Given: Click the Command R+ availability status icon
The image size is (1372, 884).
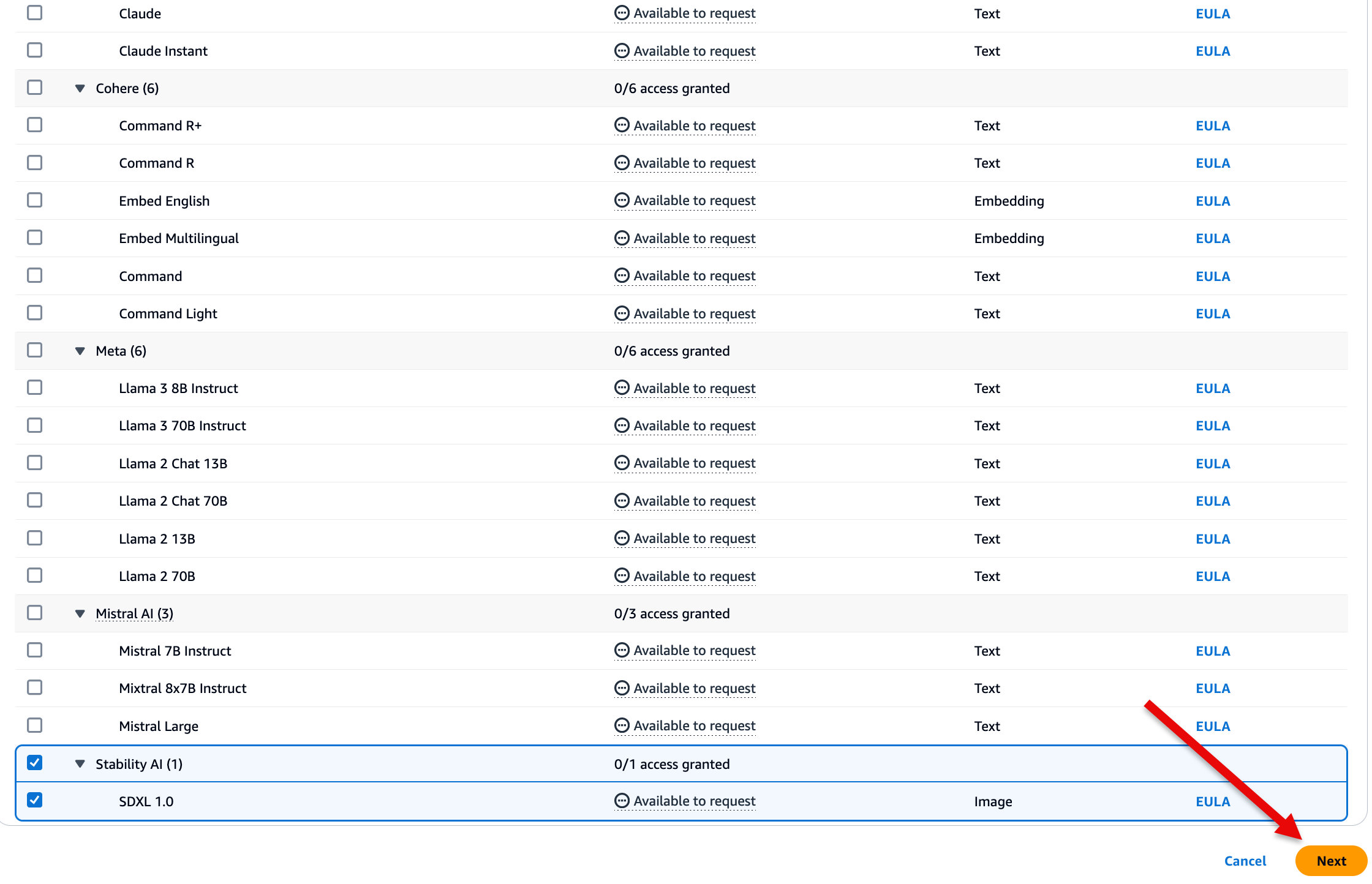Looking at the screenshot, I should click(x=622, y=125).
